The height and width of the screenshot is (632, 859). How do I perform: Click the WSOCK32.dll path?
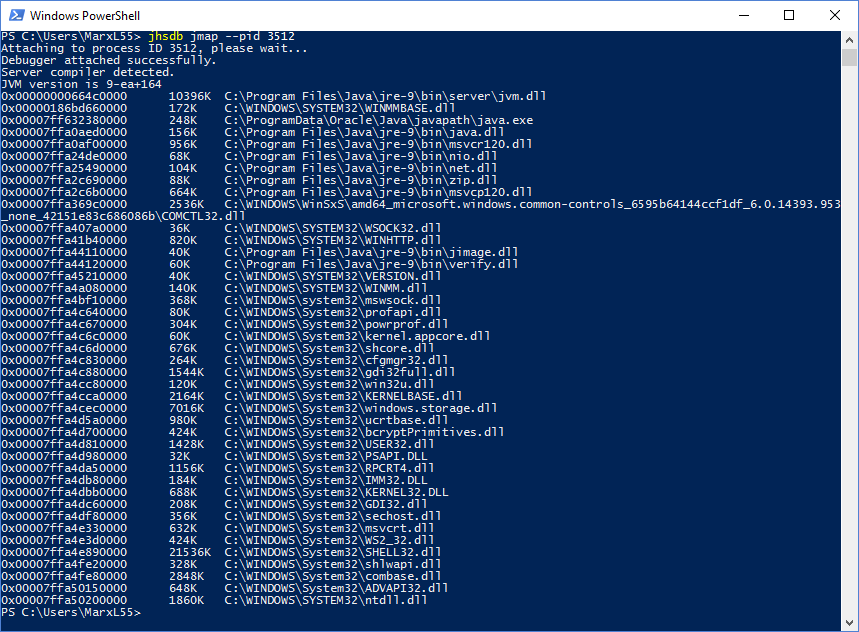[333, 228]
